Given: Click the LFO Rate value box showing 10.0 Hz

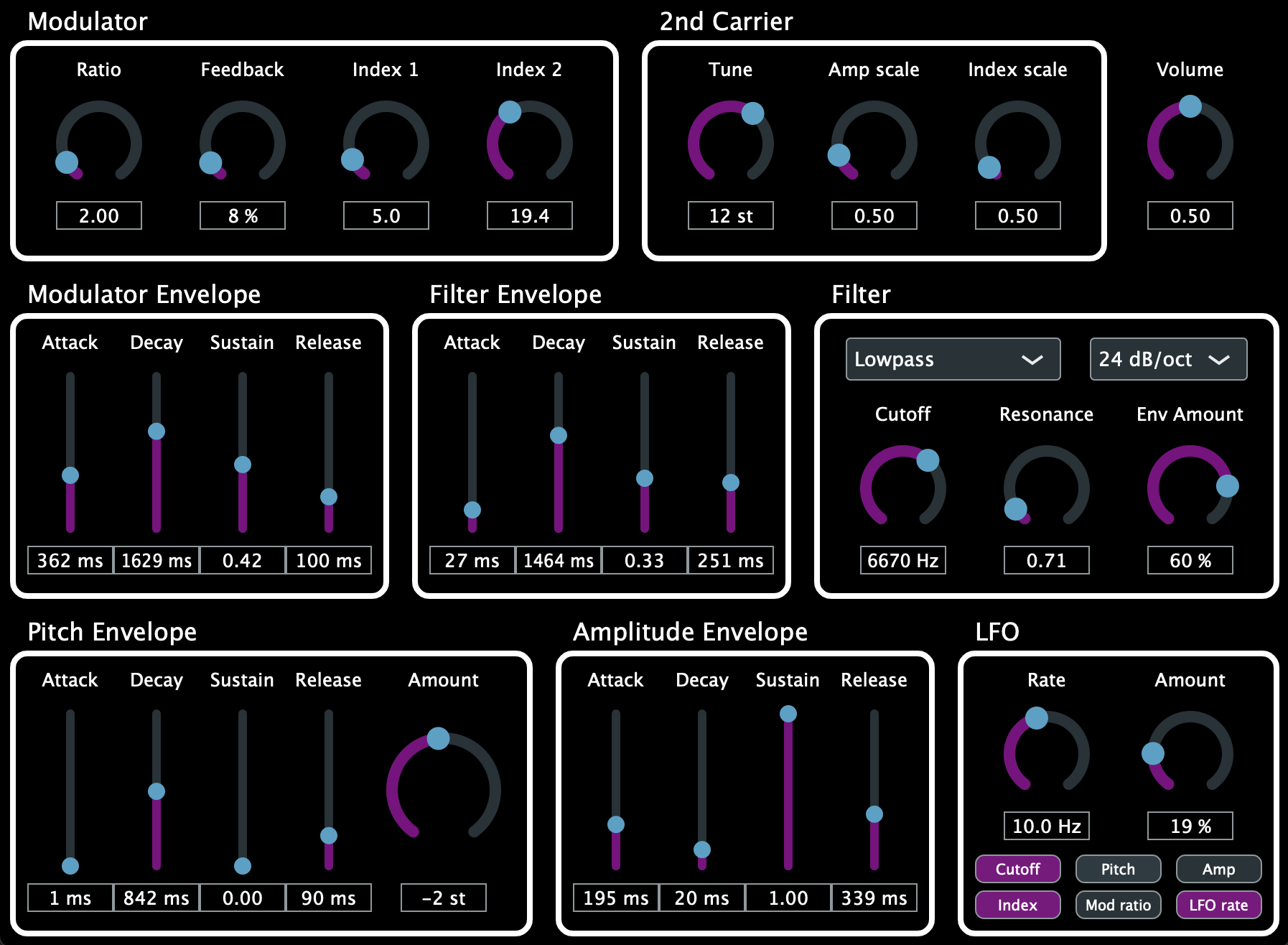Looking at the screenshot, I should pyautogui.click(x=1046, y=825).
